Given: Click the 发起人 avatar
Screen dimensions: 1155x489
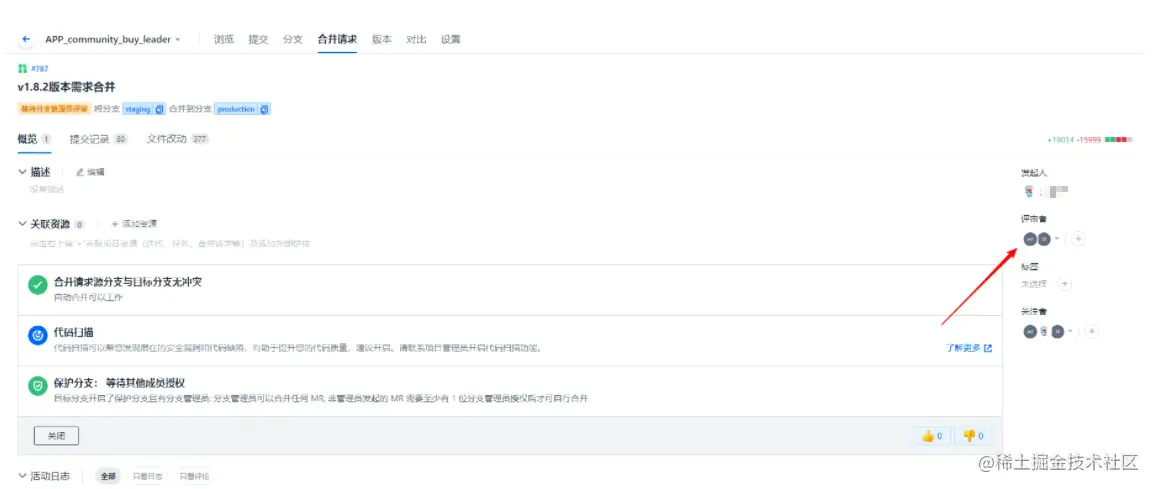Looking at the screenshot, I should [1029, 191].
